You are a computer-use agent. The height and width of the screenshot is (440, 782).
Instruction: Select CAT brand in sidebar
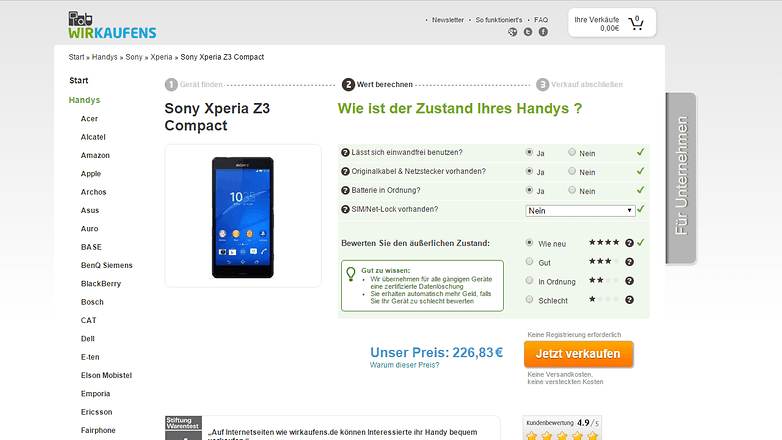89,321
